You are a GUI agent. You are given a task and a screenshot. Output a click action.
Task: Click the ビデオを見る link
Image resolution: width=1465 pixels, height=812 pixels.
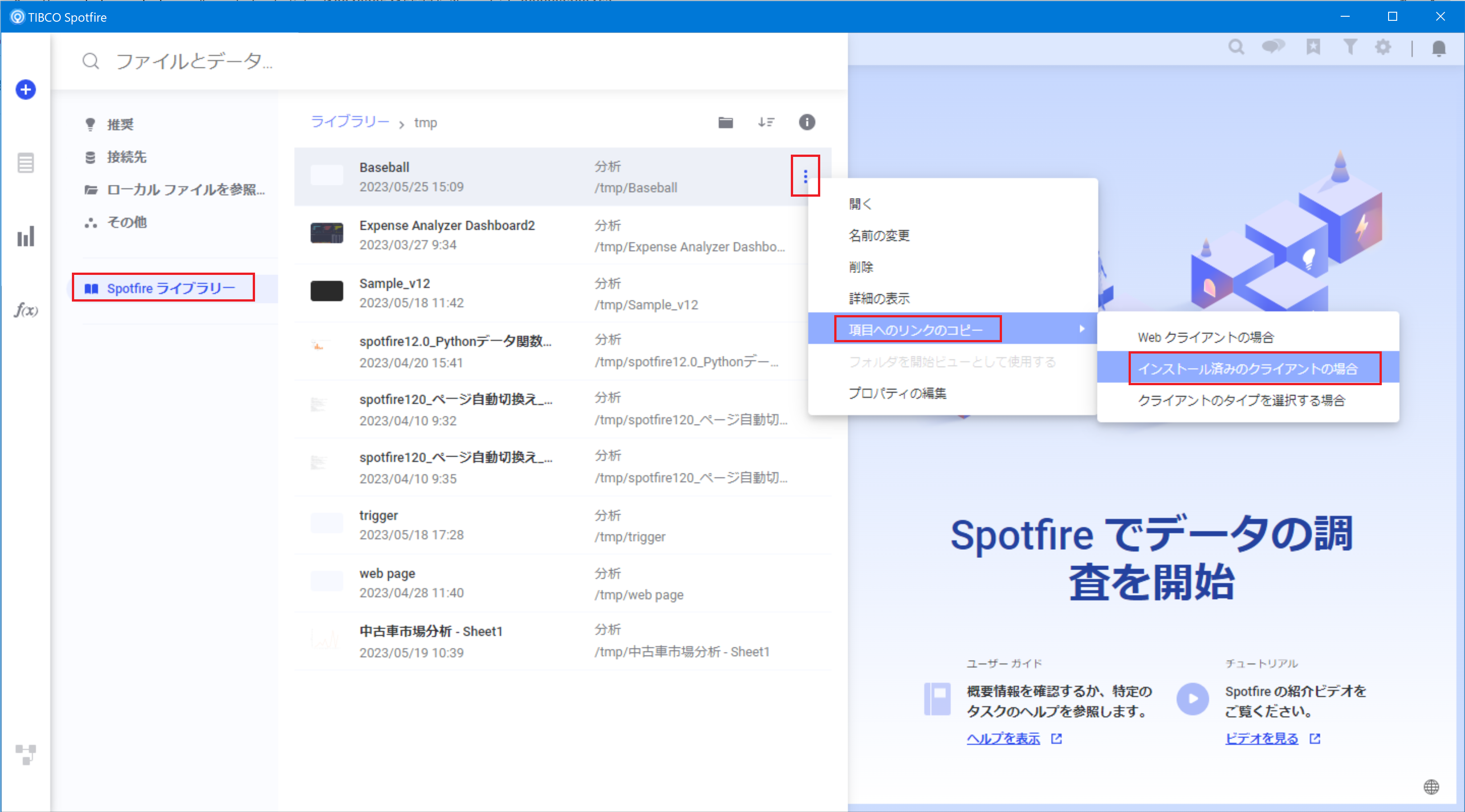click(1262, 738)
